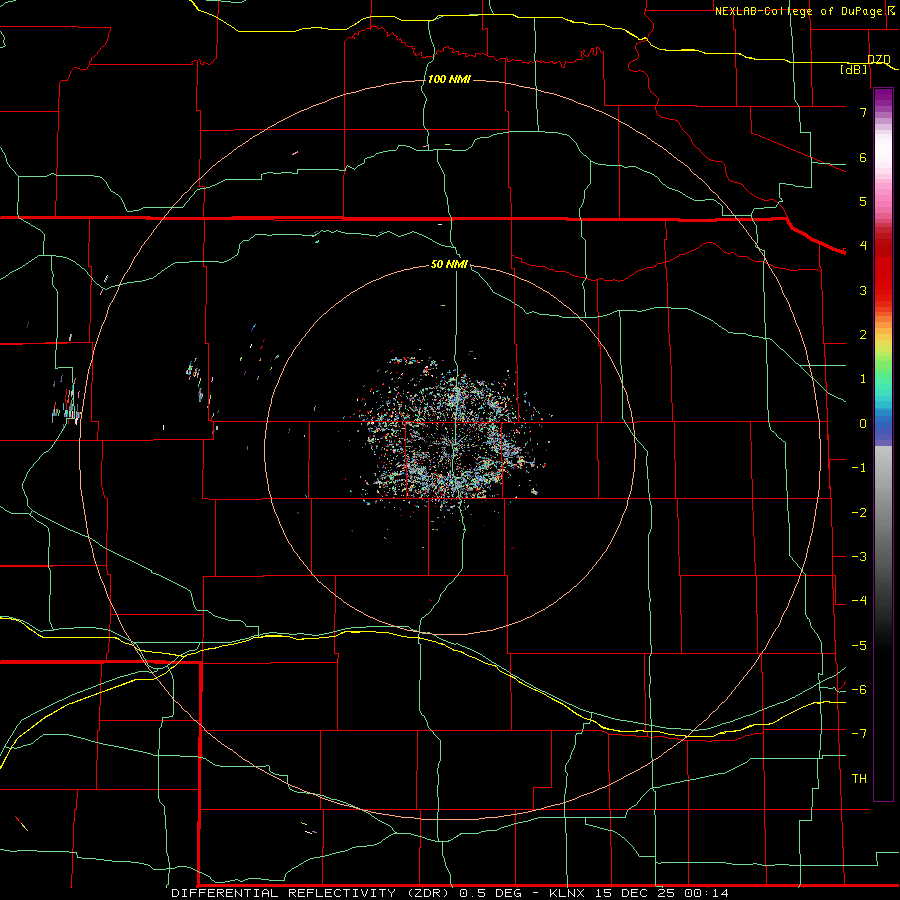Click the 4 value on the scale
This screenshot has width=900, height=900.
[863, 246]
